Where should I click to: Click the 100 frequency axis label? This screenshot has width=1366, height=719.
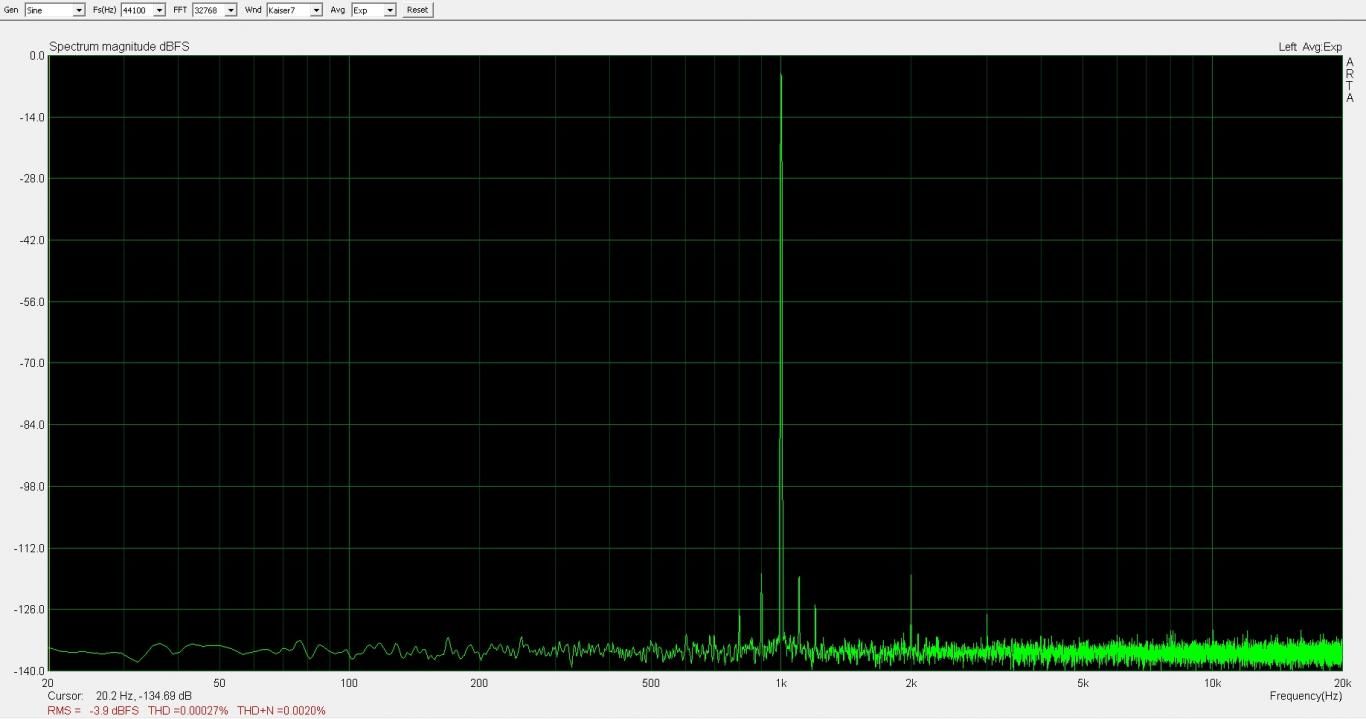pos(349,683)
